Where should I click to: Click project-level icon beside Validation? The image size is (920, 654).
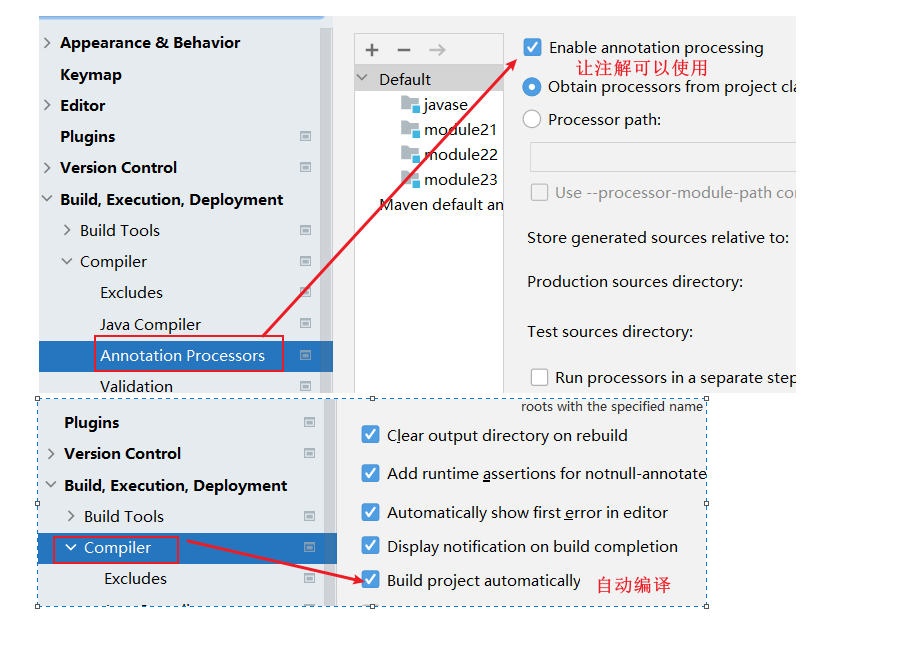(x=305, y=386)
